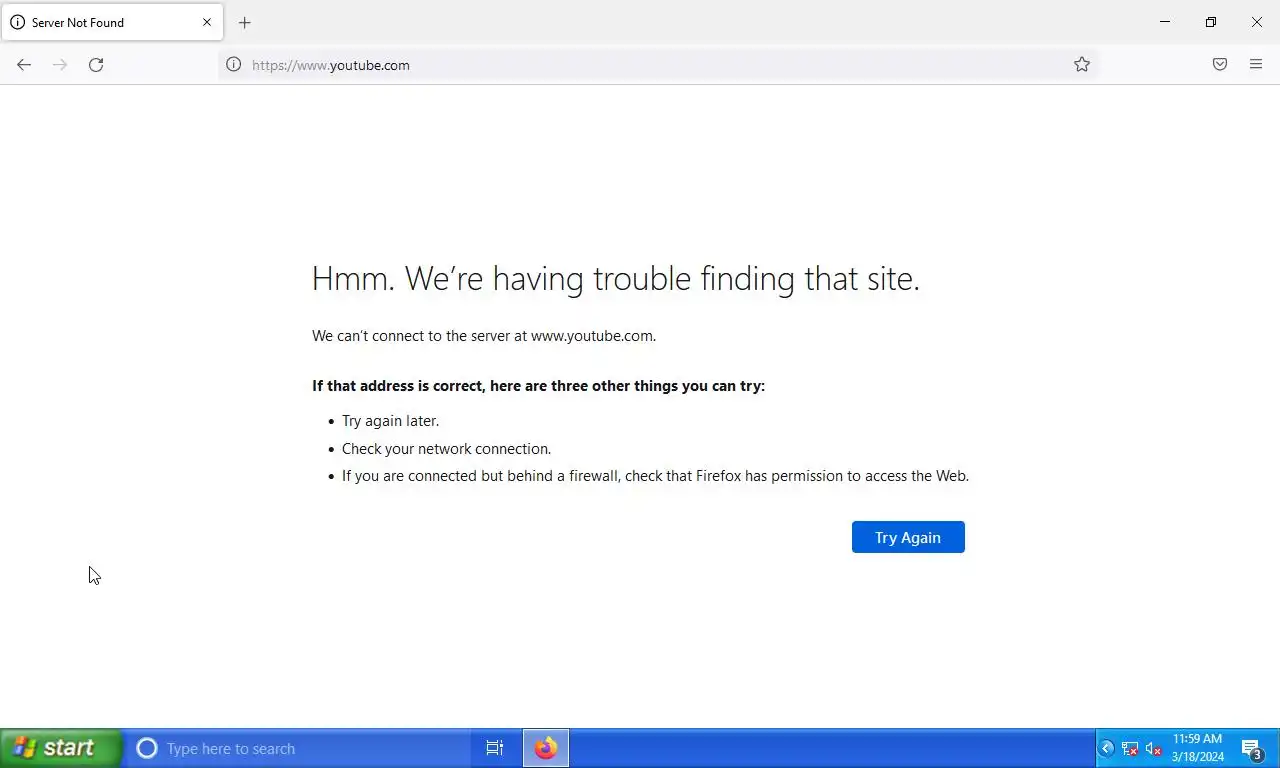The image size is (1280, 768).
Task: Open a new tab with the plus button
Action: (x=245, y=22)
